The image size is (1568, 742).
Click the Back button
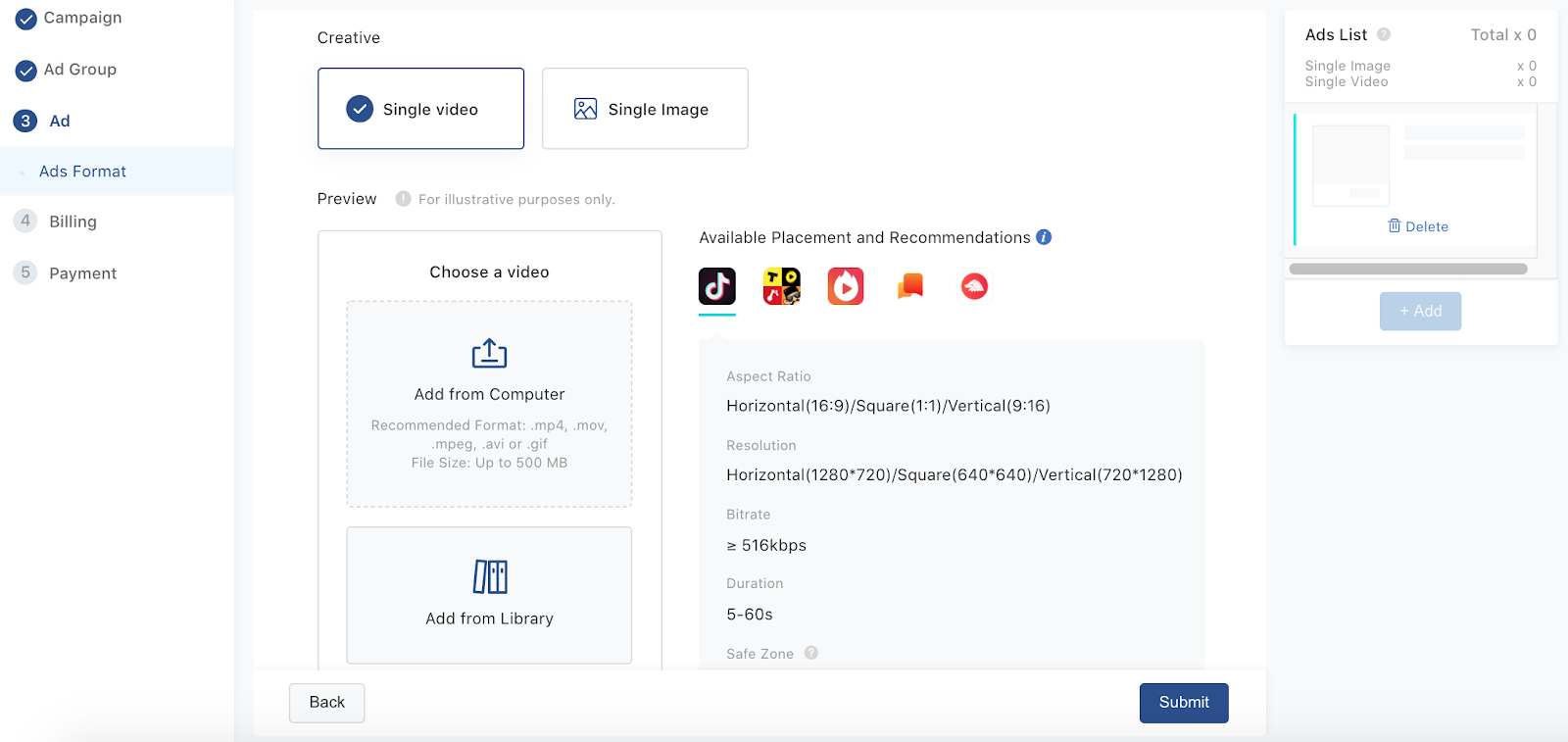(326, 703)
